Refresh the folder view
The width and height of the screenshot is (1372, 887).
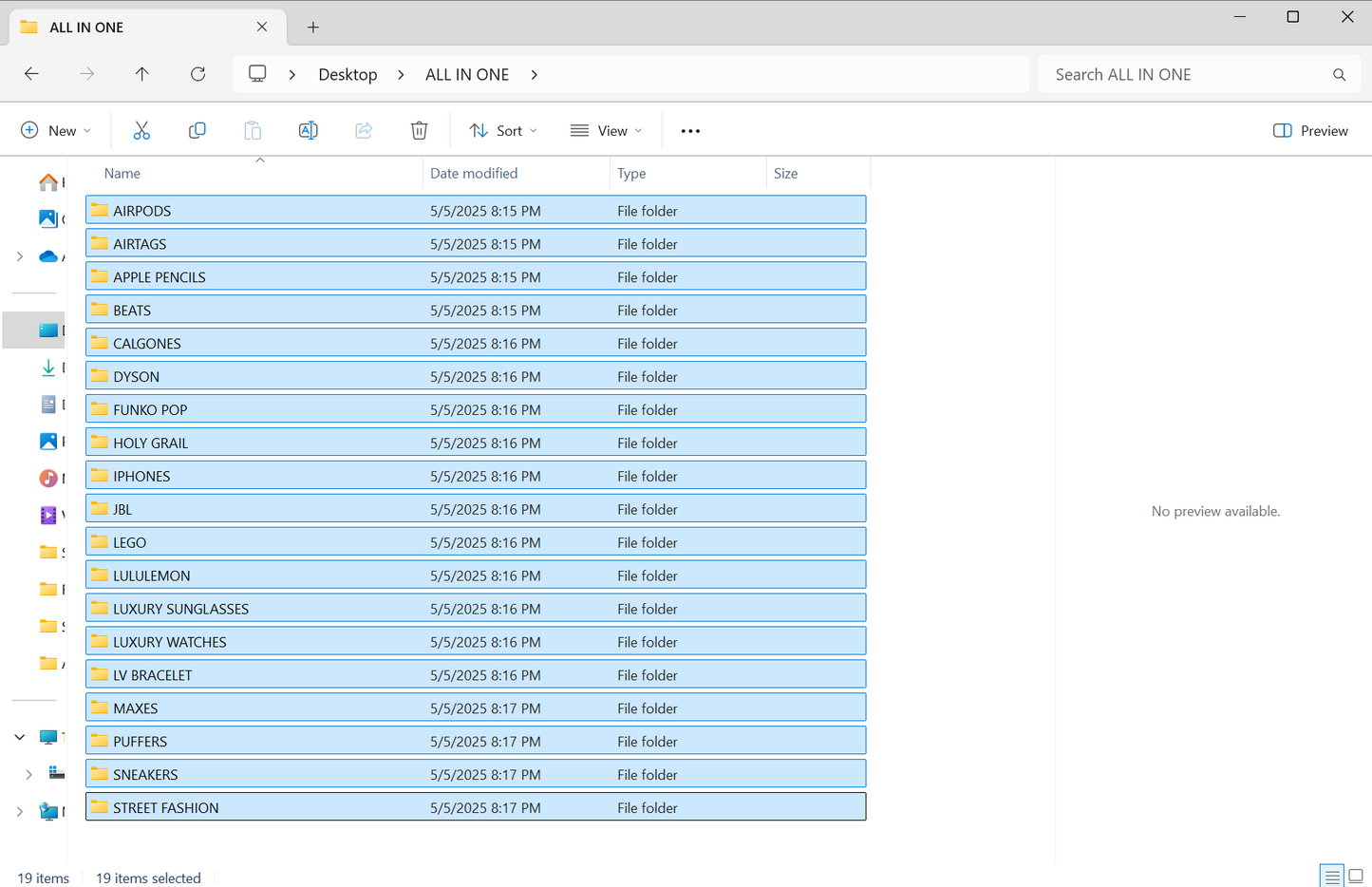[x=197, y=74]
